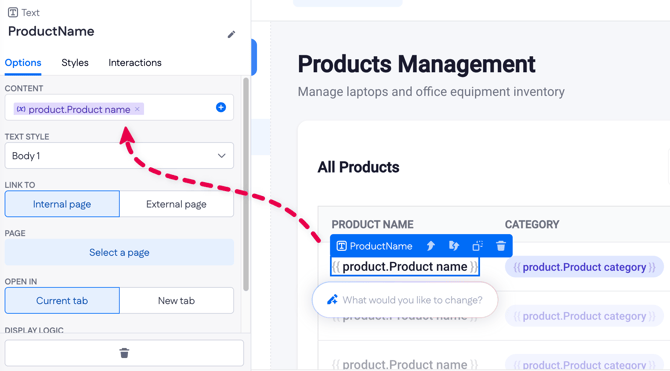
Task: Duplicate the ProductName element
Action: (477, 246)
